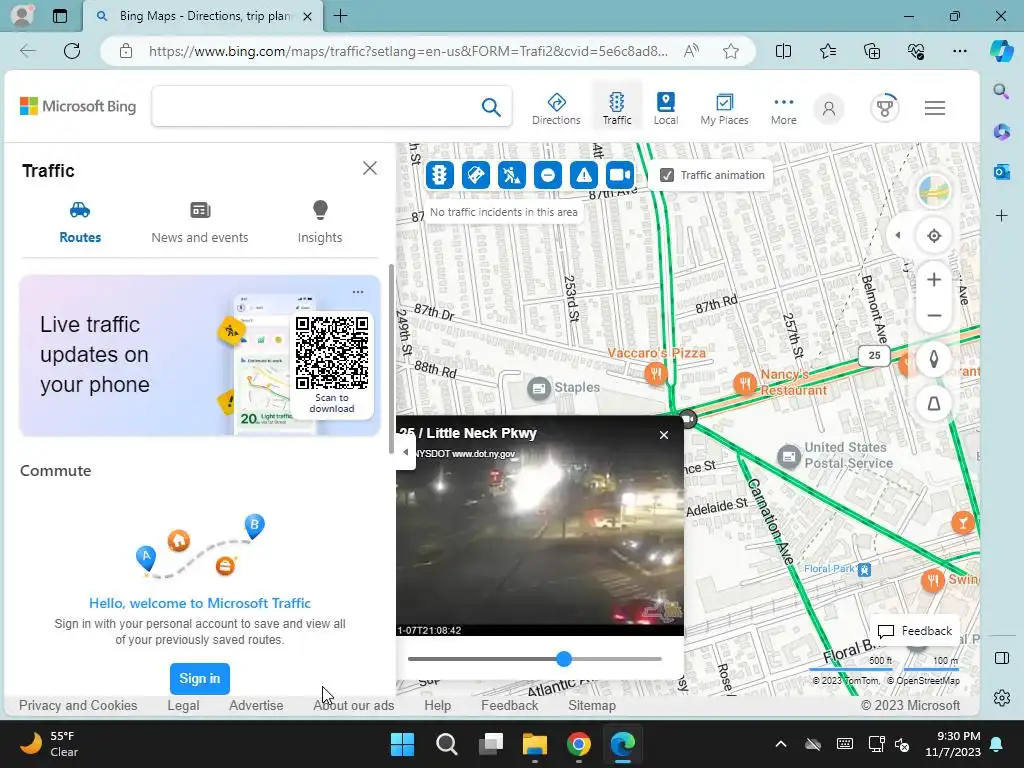
Task: Click the camera timeline slider handle
Action: tap(564, 659)
